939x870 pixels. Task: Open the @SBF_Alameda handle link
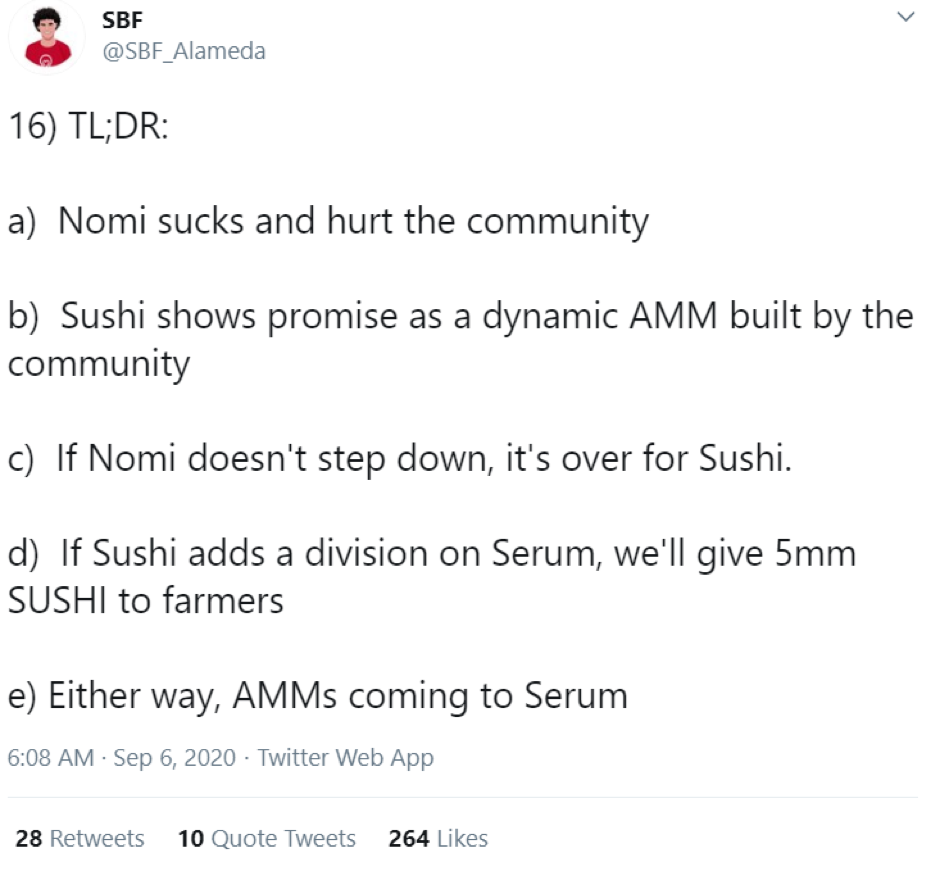pyautogui.click(x=184, y=51)
